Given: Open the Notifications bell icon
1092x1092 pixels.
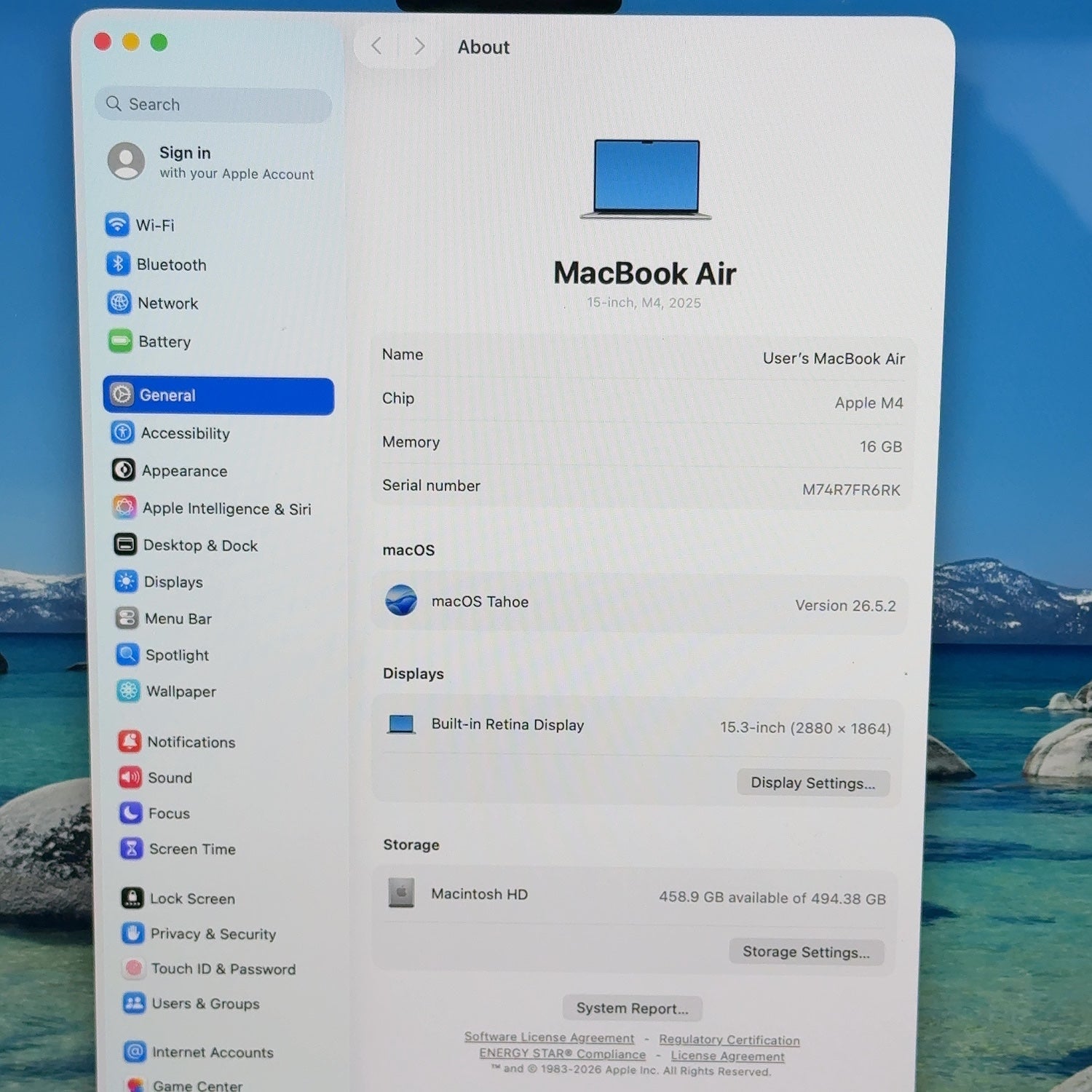Looking at the screenshot, I should (130, 741).
